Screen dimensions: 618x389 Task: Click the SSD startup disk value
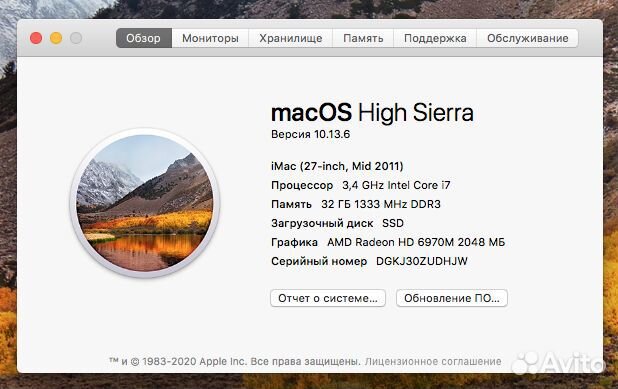click(393, 223)
